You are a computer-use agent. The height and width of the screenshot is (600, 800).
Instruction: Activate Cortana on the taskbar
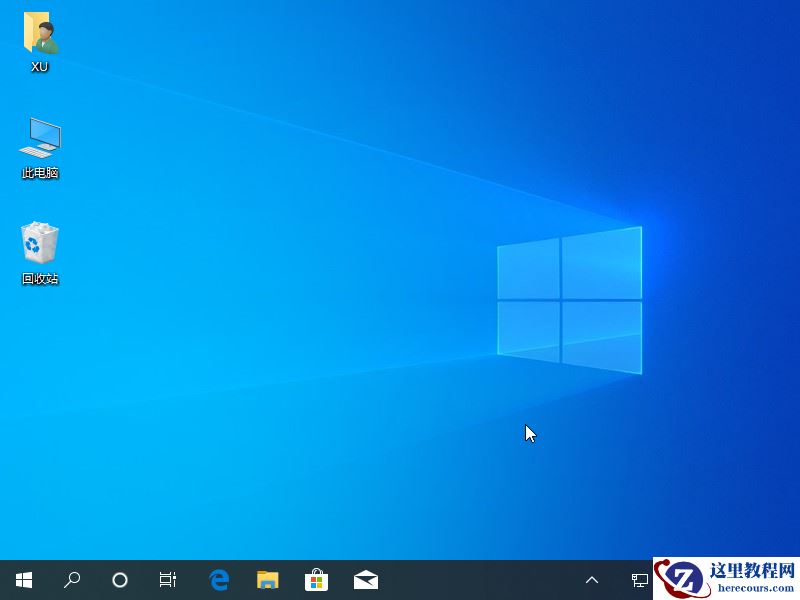point(120,580)
